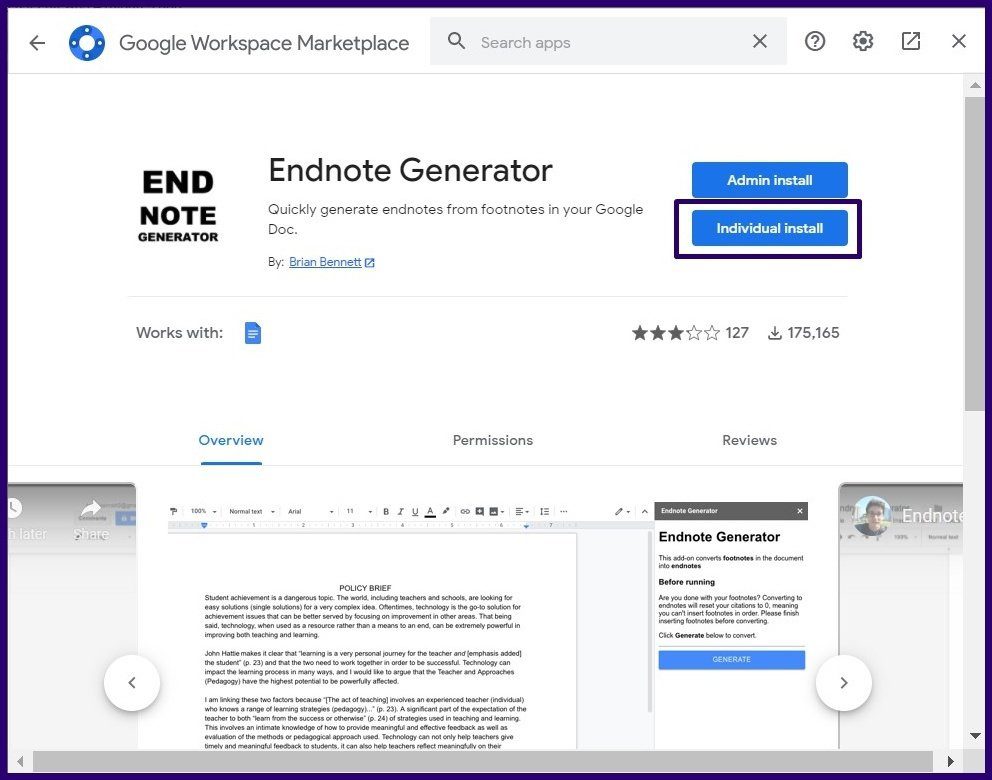This screenshot has width=992, height=780.
Task: Click the Share arrow on left video thumbnail
Action: tap(91, 510)
